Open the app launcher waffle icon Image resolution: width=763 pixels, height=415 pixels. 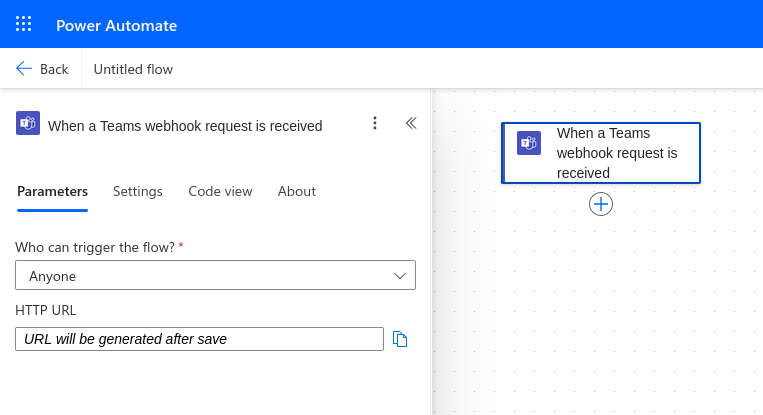pos(23,24)
